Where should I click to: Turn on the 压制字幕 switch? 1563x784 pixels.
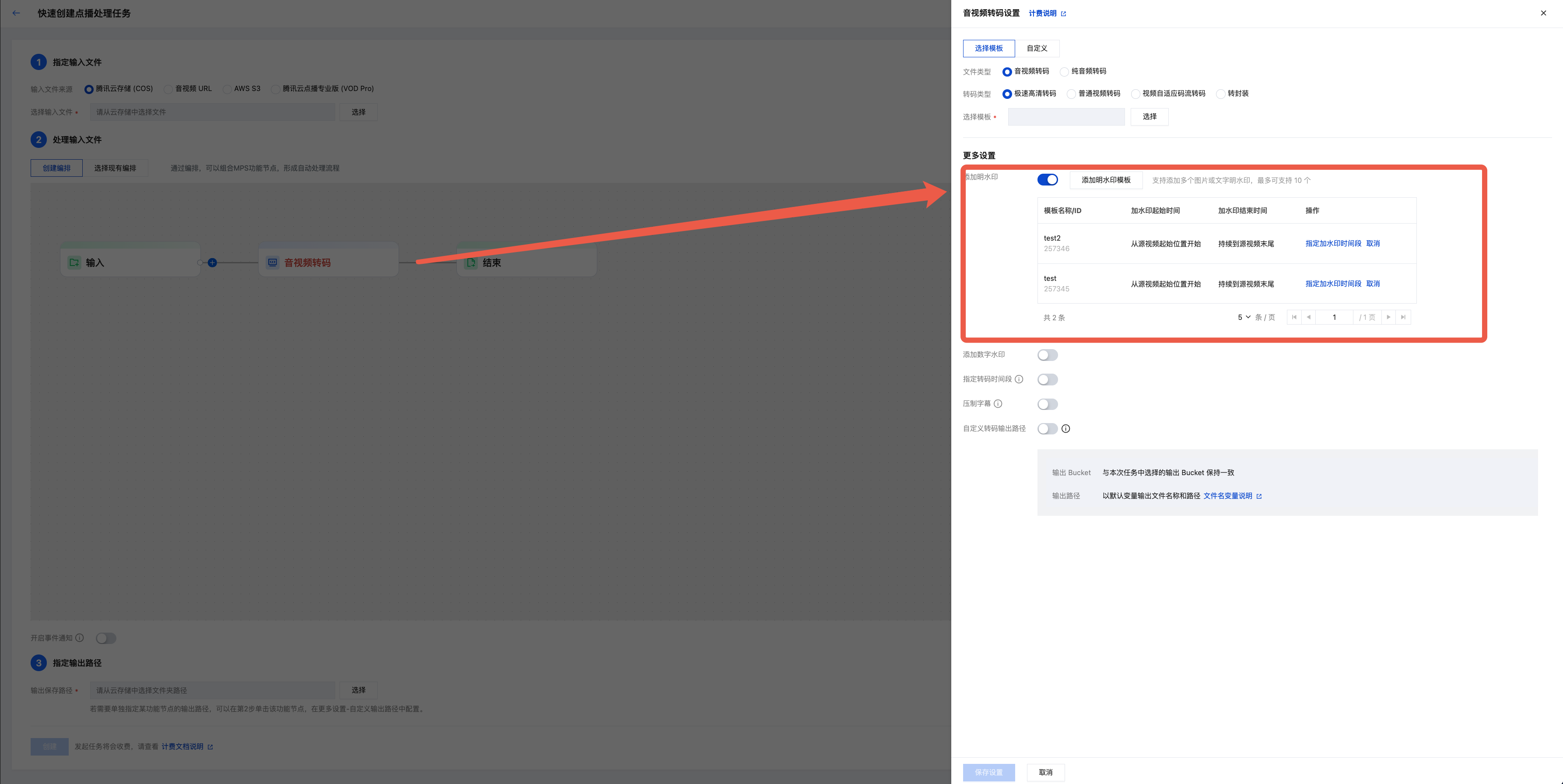point(1047,404)
